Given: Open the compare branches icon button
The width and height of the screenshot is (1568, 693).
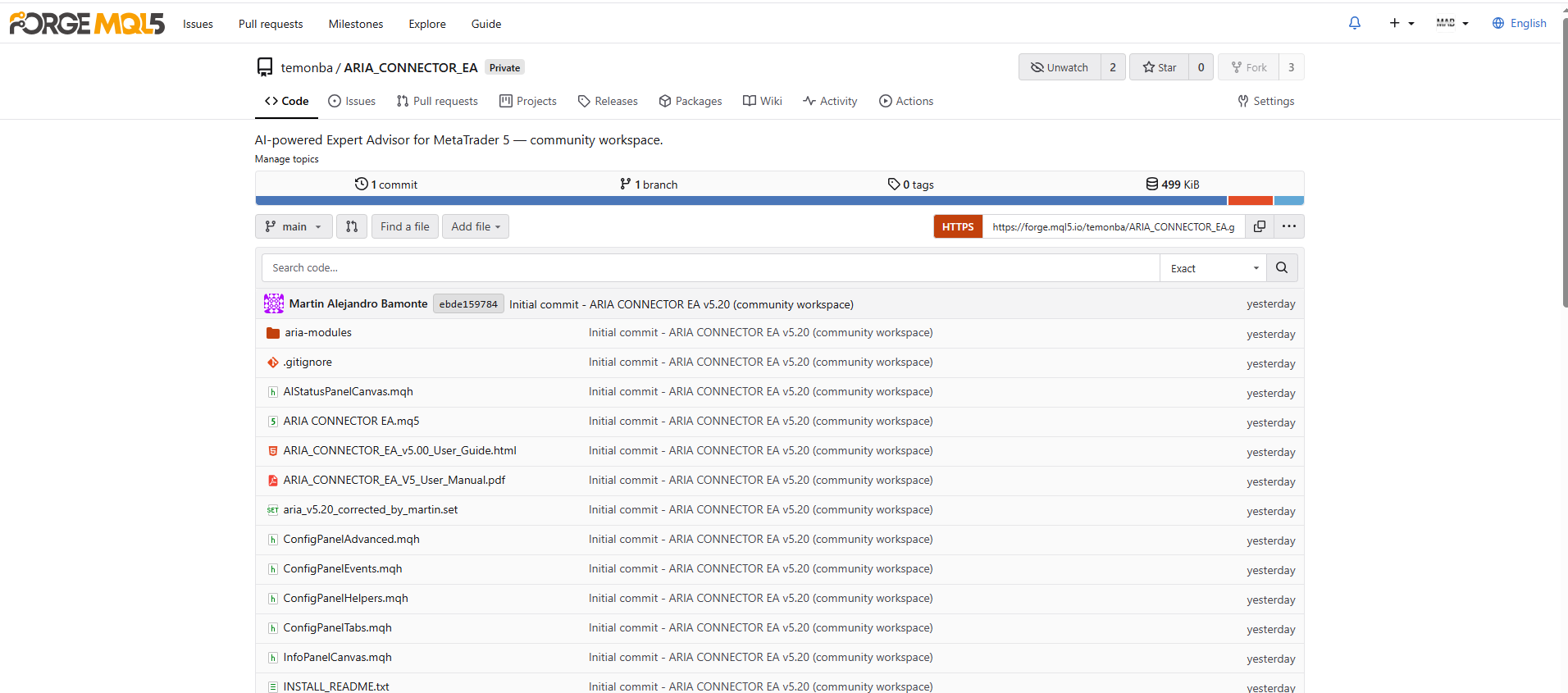Looking at the screenshot, I should [x=352, y=226].
